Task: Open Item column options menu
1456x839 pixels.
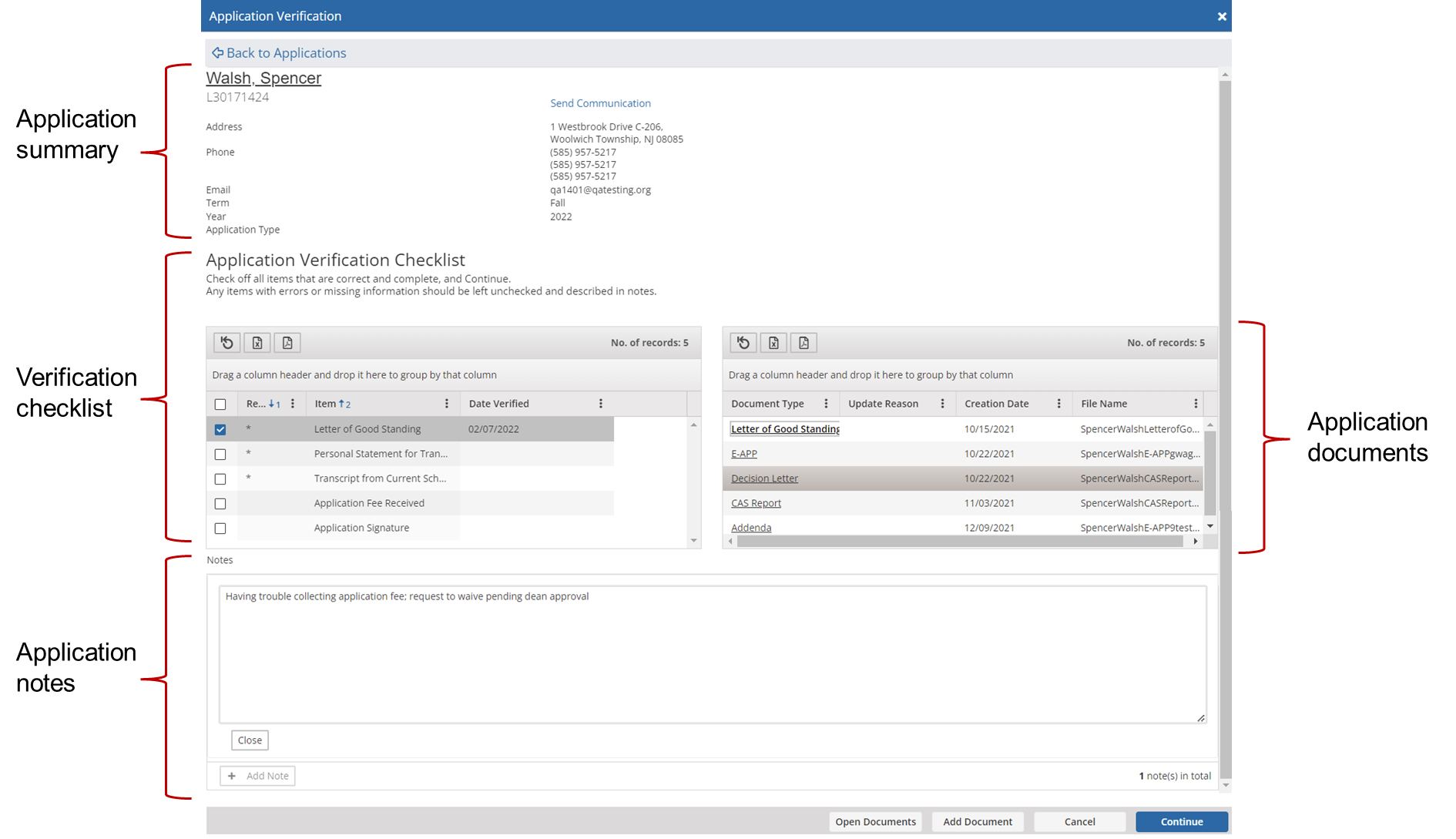Action: tap(447, 404)
